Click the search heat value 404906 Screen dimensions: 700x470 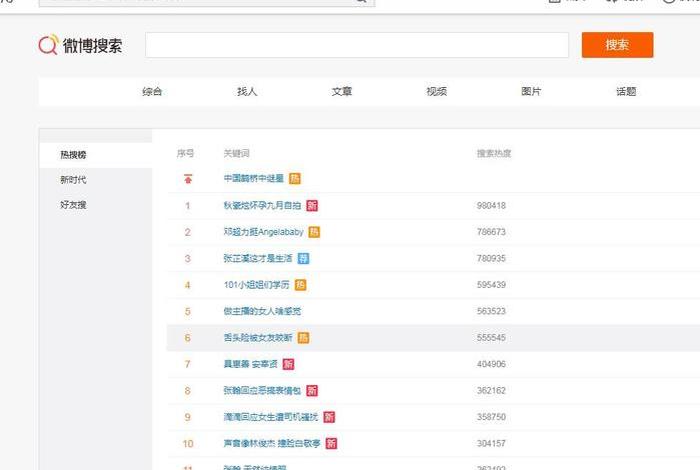pos(491,364)
